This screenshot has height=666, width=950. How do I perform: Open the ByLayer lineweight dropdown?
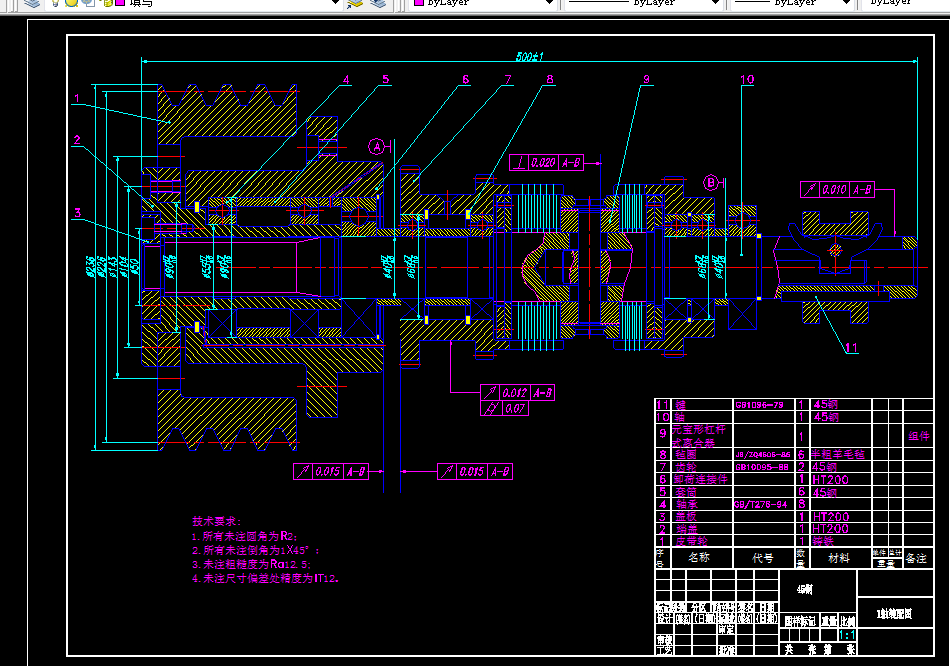pyautogui.click(x=846, y=2)
